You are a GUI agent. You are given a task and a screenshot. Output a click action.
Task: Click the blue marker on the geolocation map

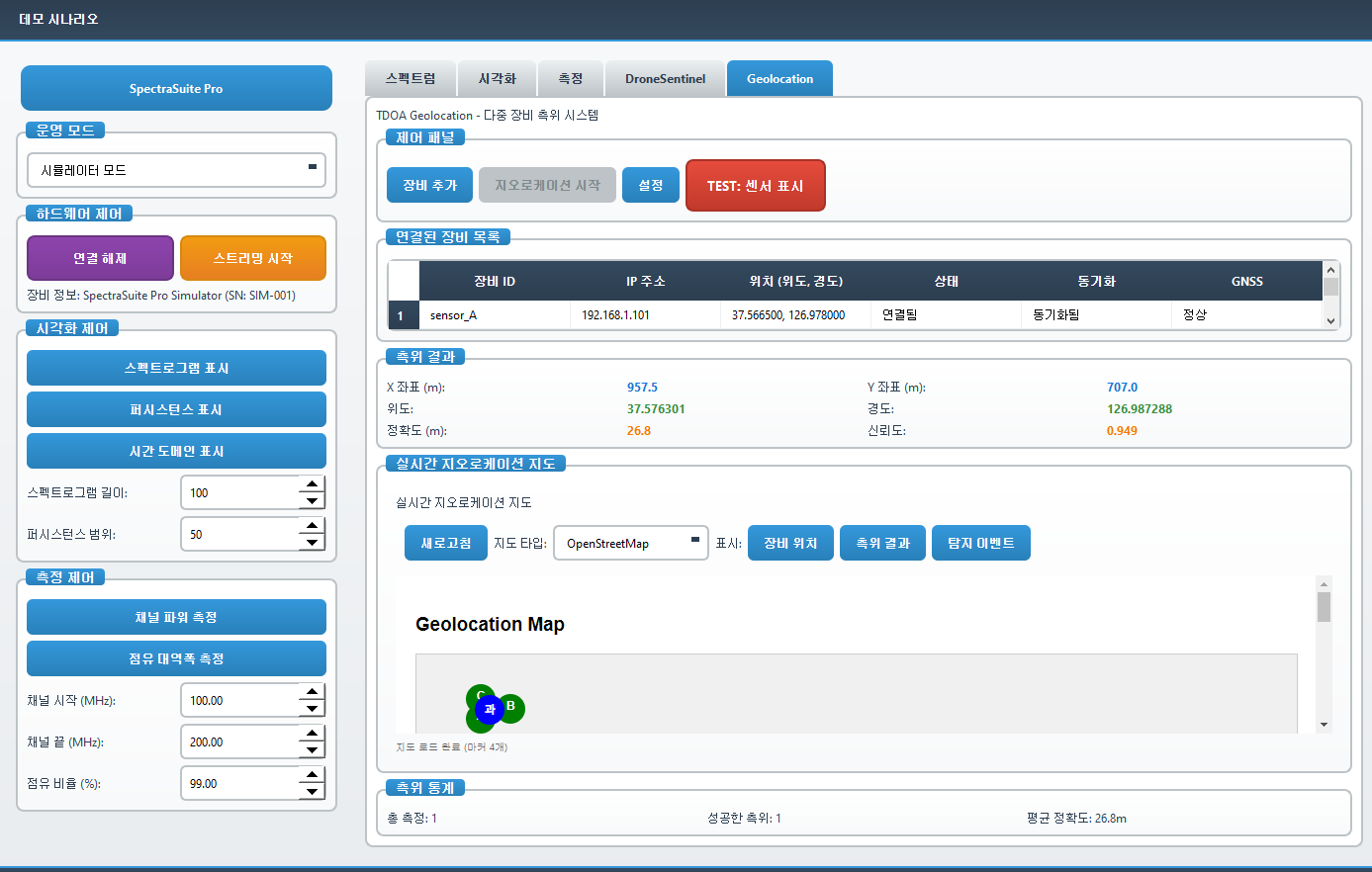pos(489,709)
